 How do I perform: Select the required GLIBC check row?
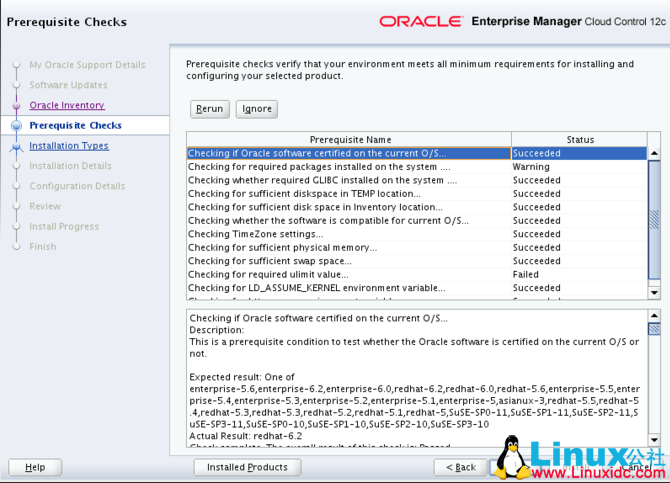417,180
